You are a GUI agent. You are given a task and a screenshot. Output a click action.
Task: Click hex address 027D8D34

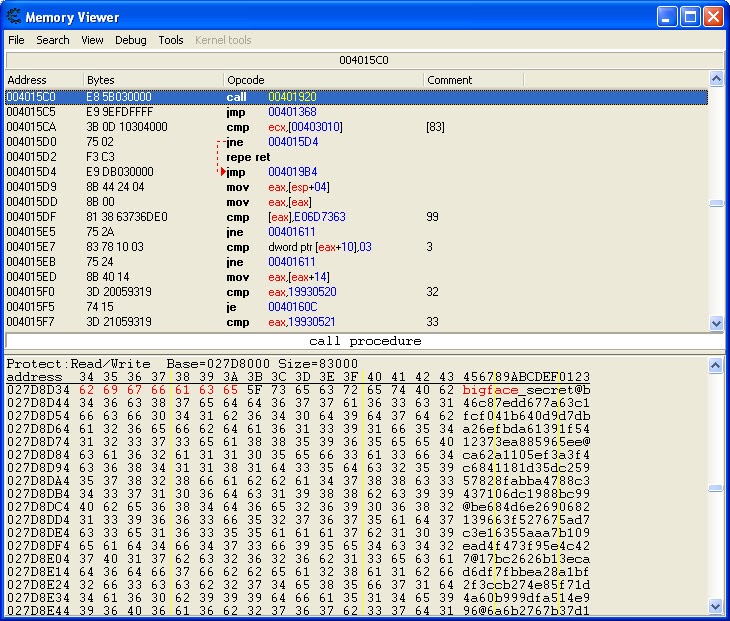tap(38, 390)
